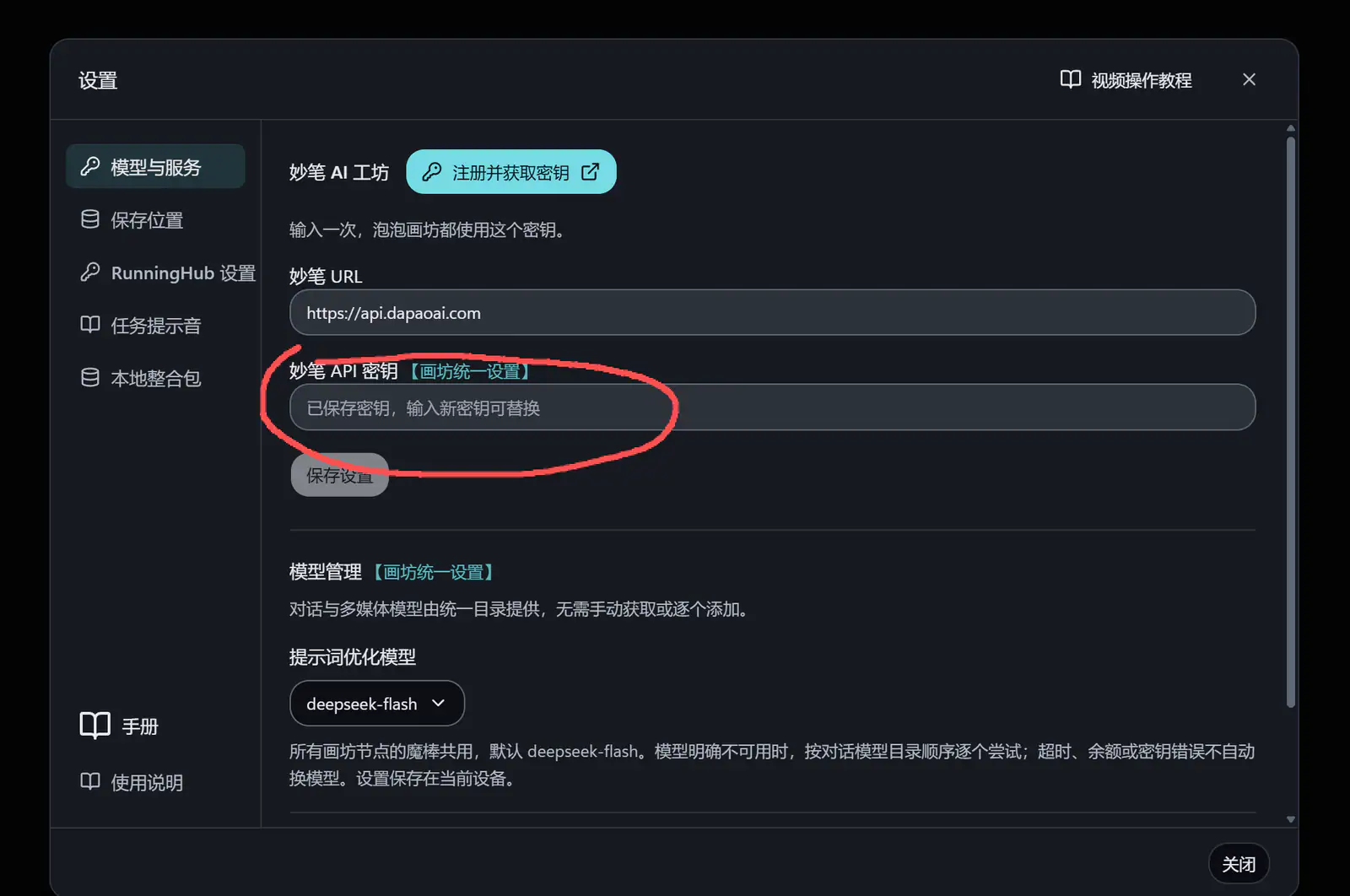Click the book icon beside 使用说明
The height and width of the screenshot is (896, 1350).
click(x=90, y=781)
